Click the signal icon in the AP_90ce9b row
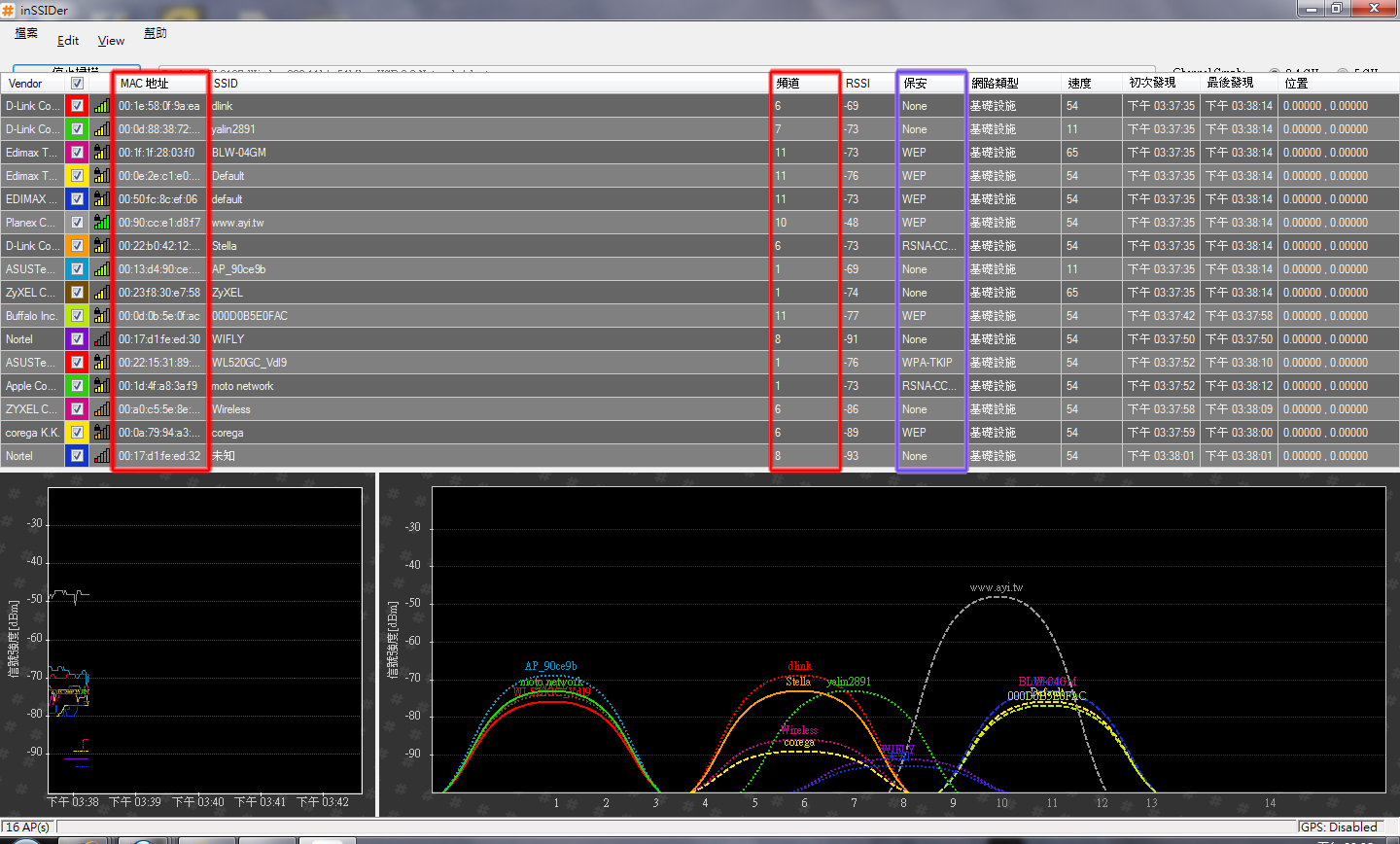Screen dimensions: 1400x844 pos(101,269)
